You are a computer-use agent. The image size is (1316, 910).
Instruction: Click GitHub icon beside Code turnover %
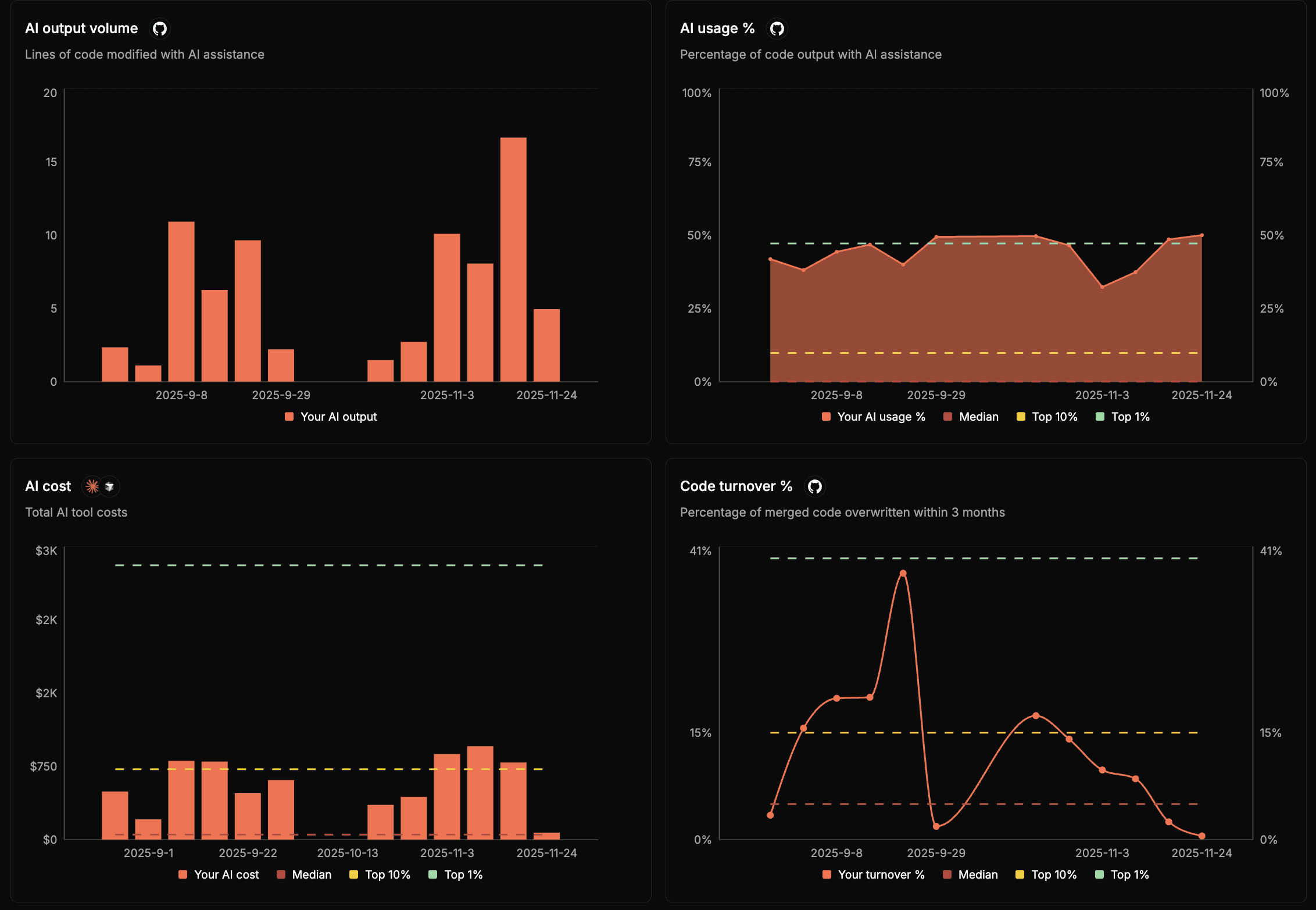[x=815, y=486]
